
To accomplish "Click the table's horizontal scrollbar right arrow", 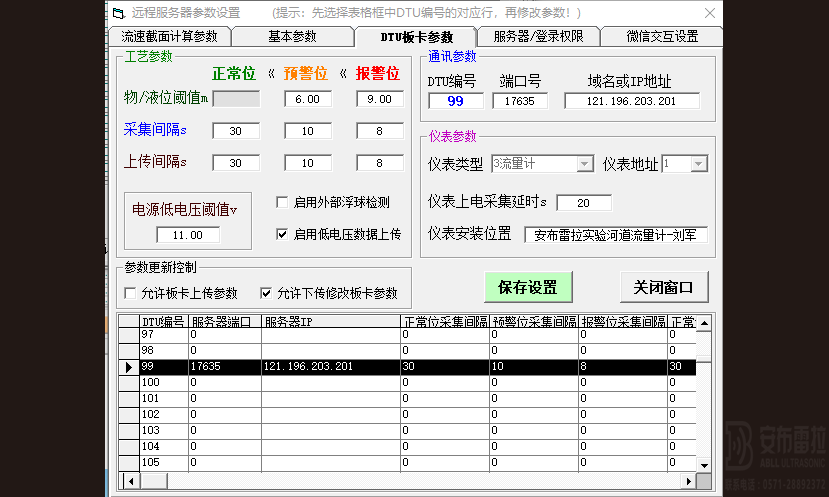I will click(689, 481).
